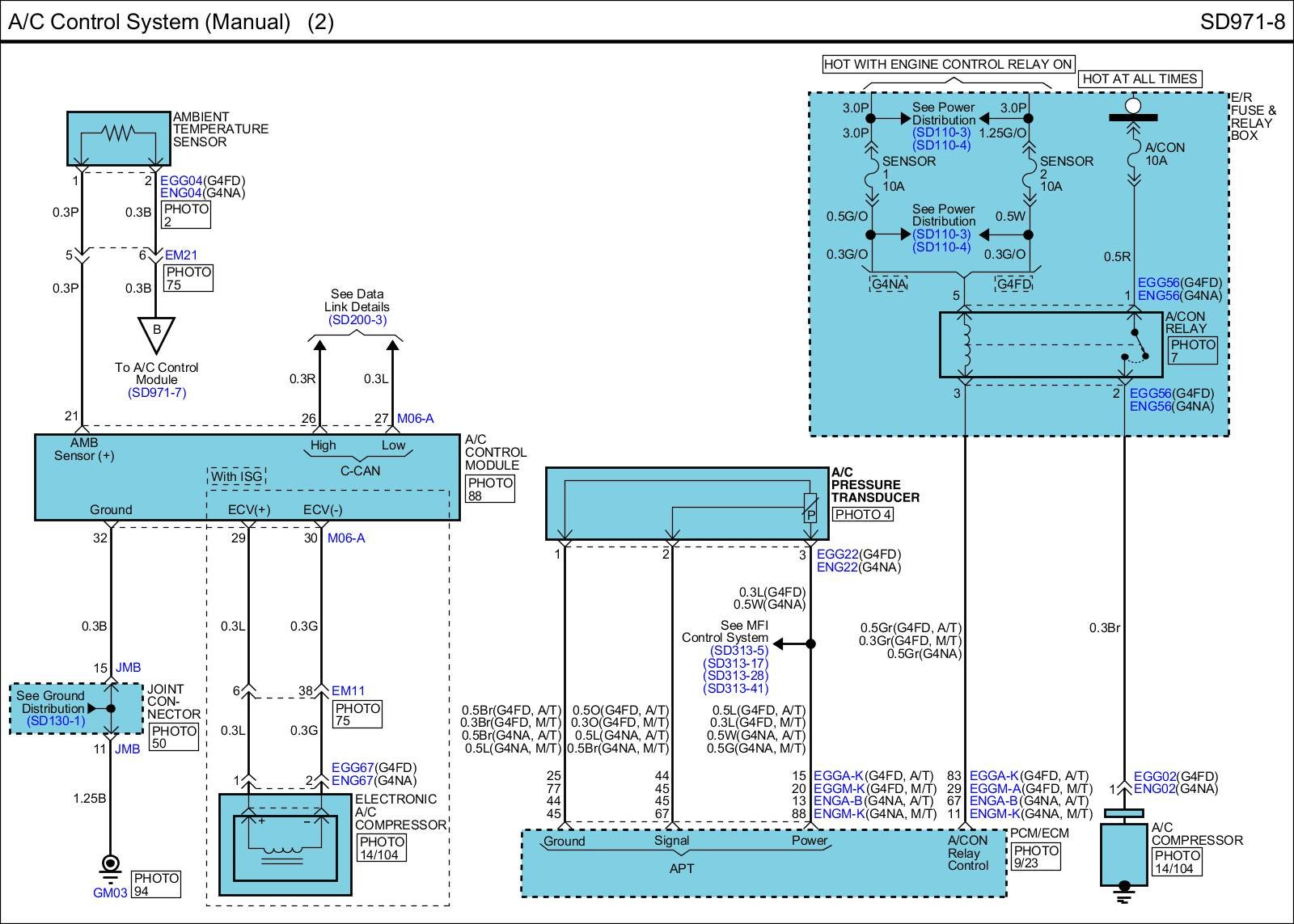Follow the SD130-1 Ground Distribution link
Screen dimensions: 1294x924
(55, 721)
